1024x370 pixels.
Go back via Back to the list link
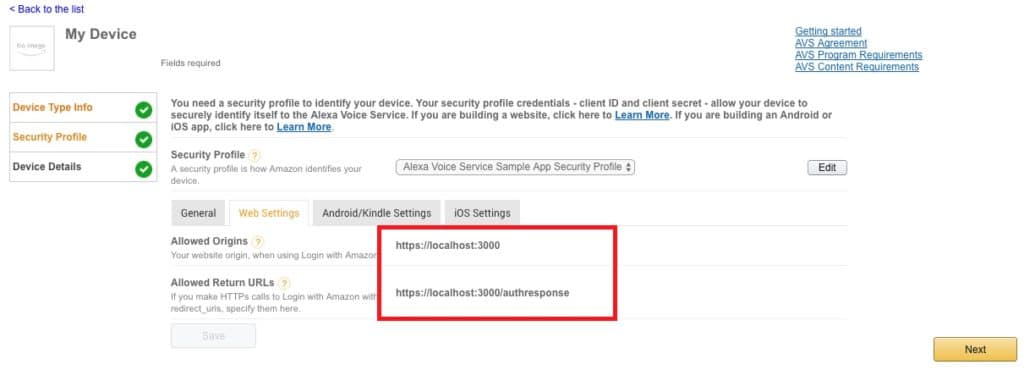46,9
